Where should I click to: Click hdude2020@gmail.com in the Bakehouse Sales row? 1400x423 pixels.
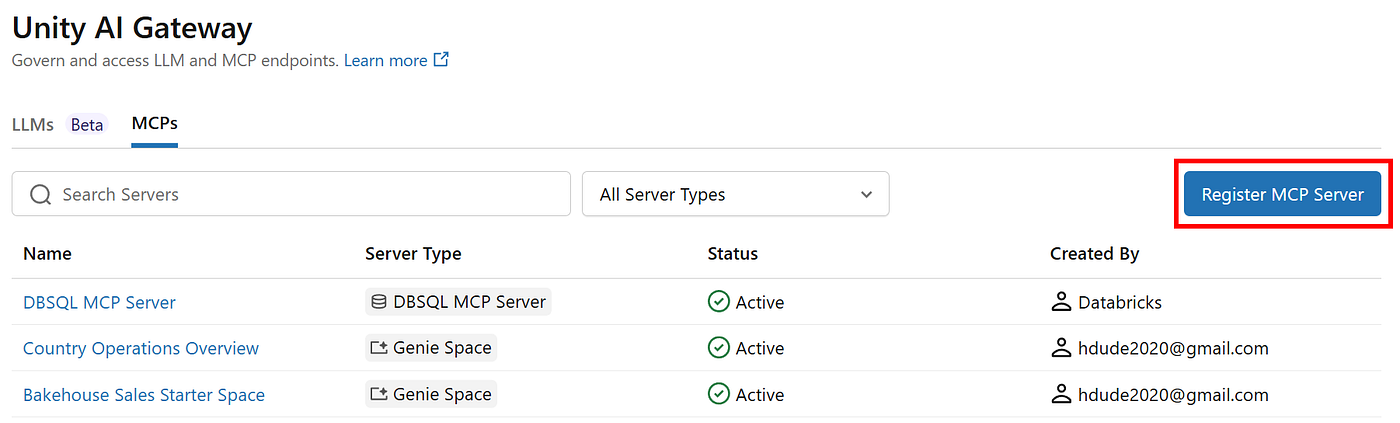(1173, 395)
